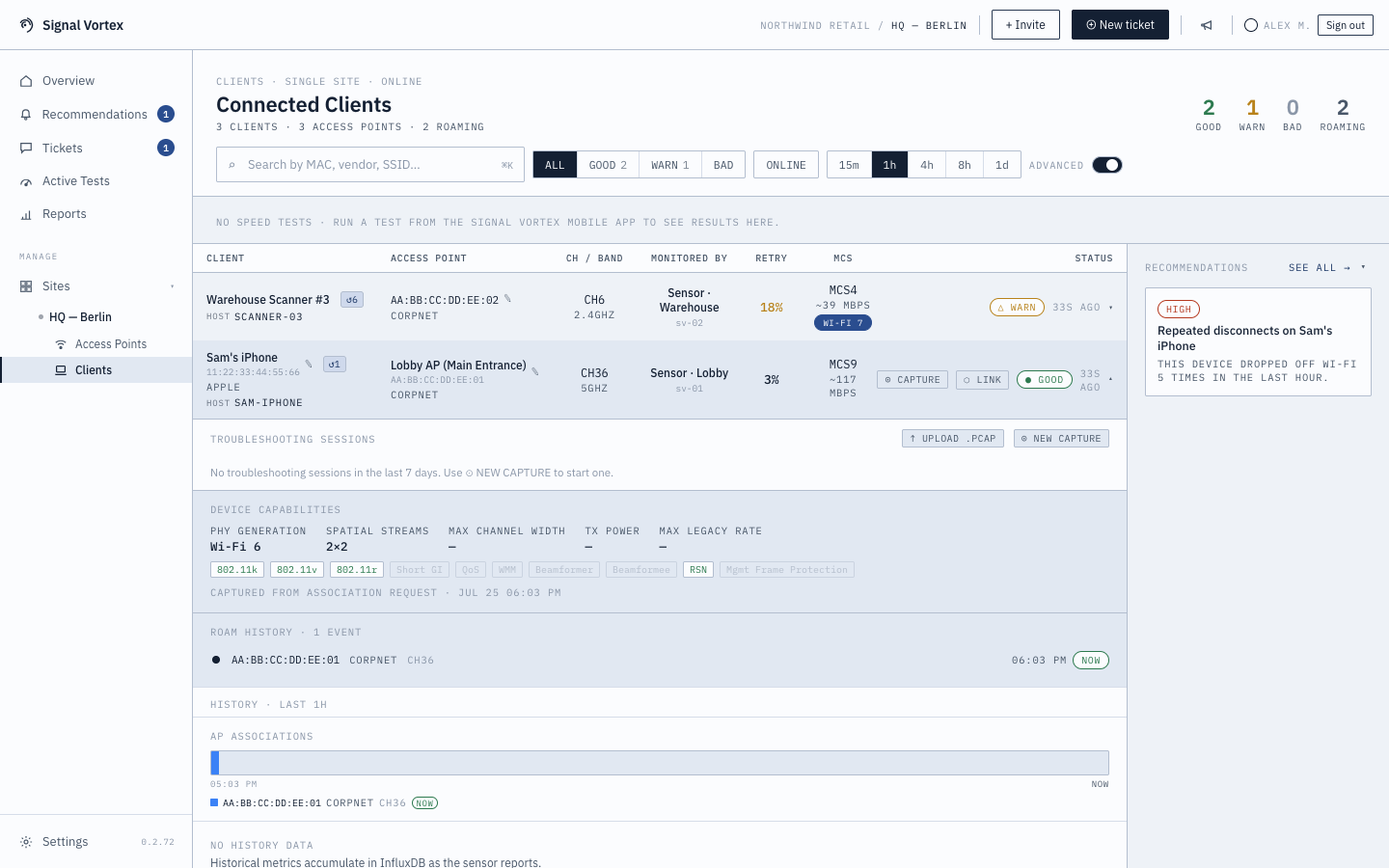The height and width of the screenshot is (868, 1389).
Task: Select the 8h time range
Action: [965, 165]
